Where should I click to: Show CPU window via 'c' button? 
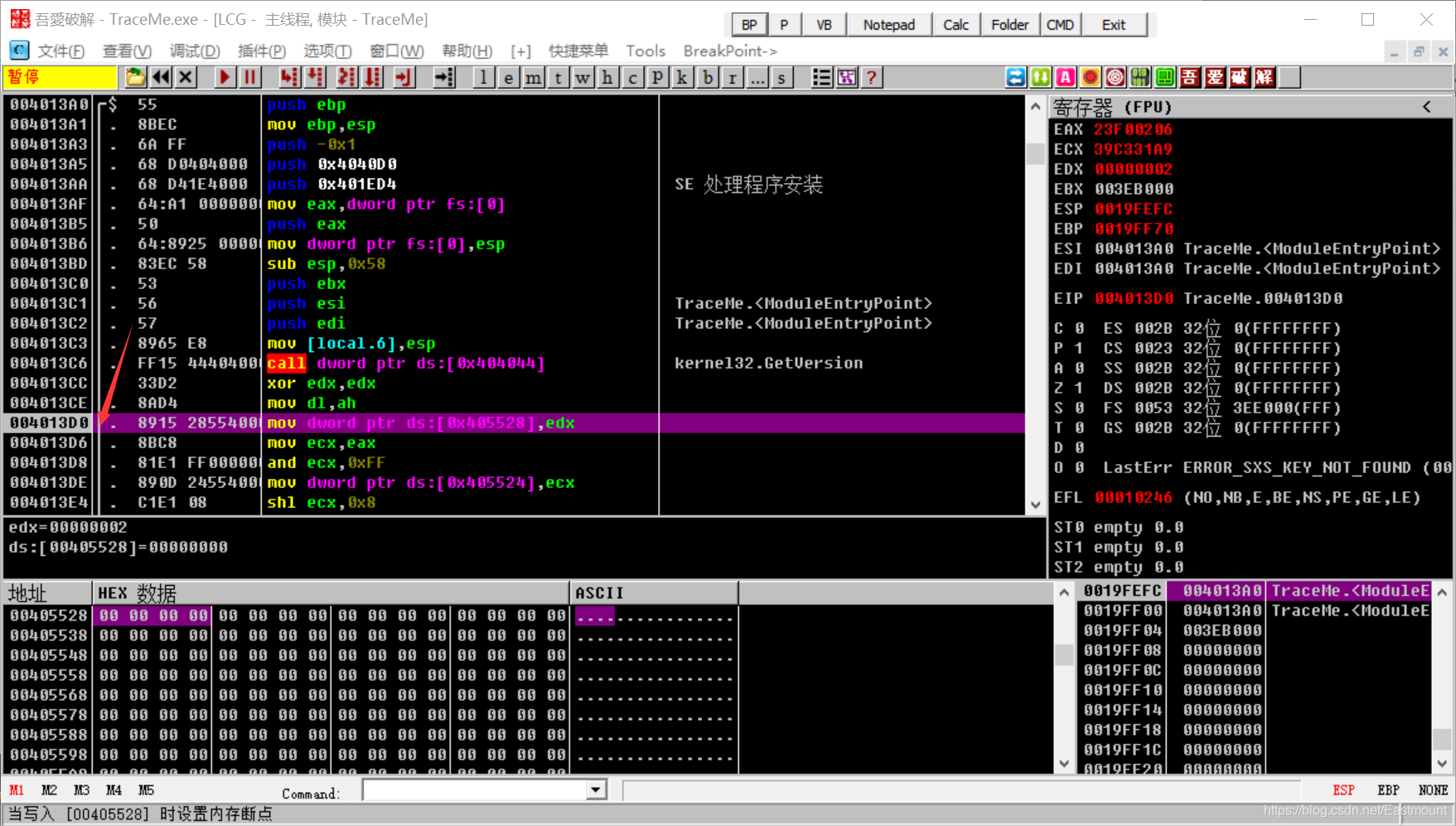click(633, 78)
